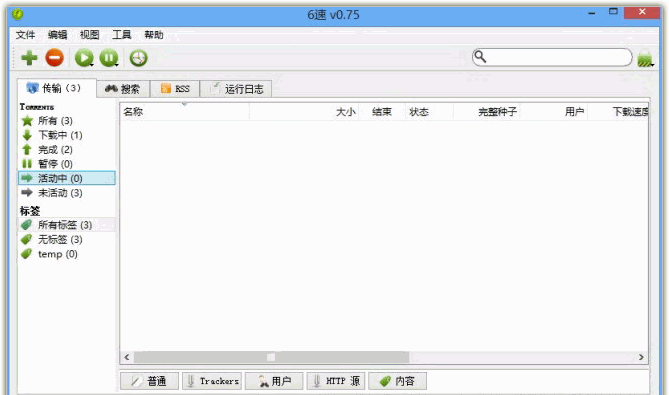Click the green resume play icon

pyautogui.click(x=84, y=58)
